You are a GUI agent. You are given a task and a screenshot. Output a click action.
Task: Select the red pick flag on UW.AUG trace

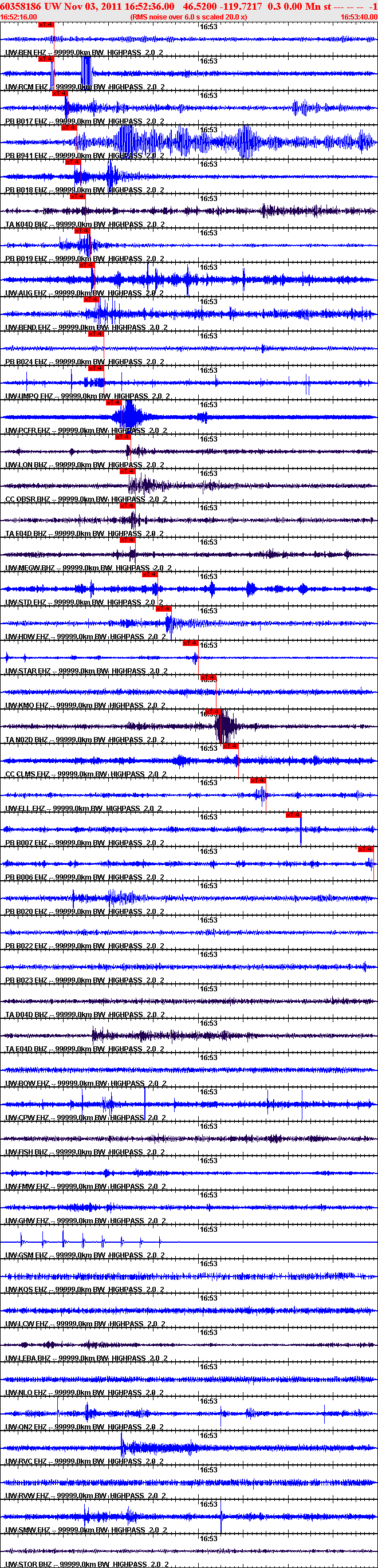pos(86,265)
